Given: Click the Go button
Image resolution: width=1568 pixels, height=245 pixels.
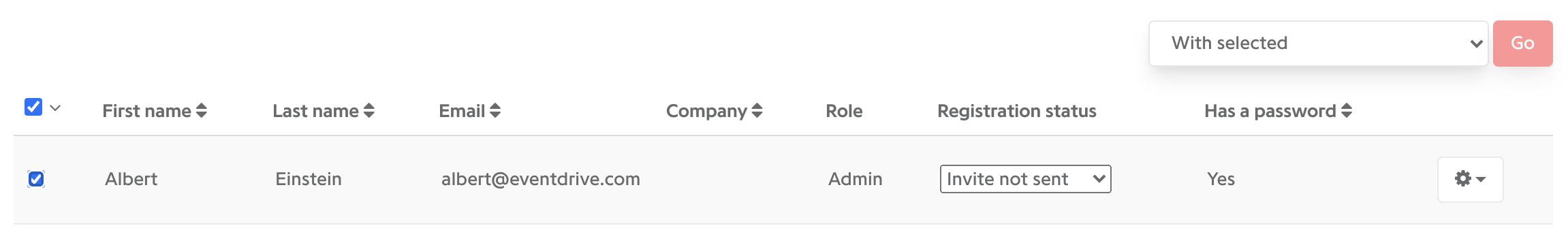Looking at the screenshot, I should point(1522,44).
